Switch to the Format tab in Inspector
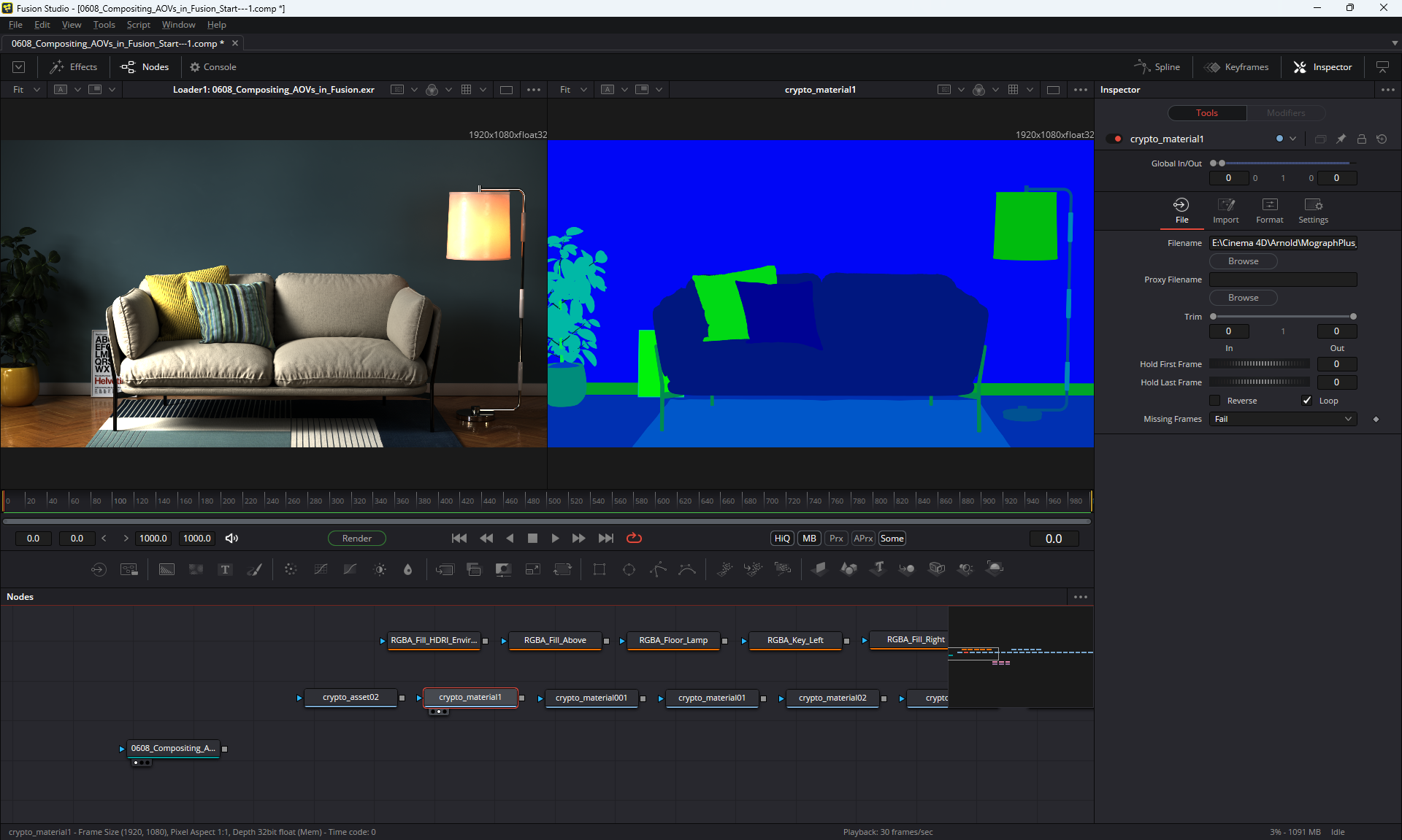 [1269, 210]
